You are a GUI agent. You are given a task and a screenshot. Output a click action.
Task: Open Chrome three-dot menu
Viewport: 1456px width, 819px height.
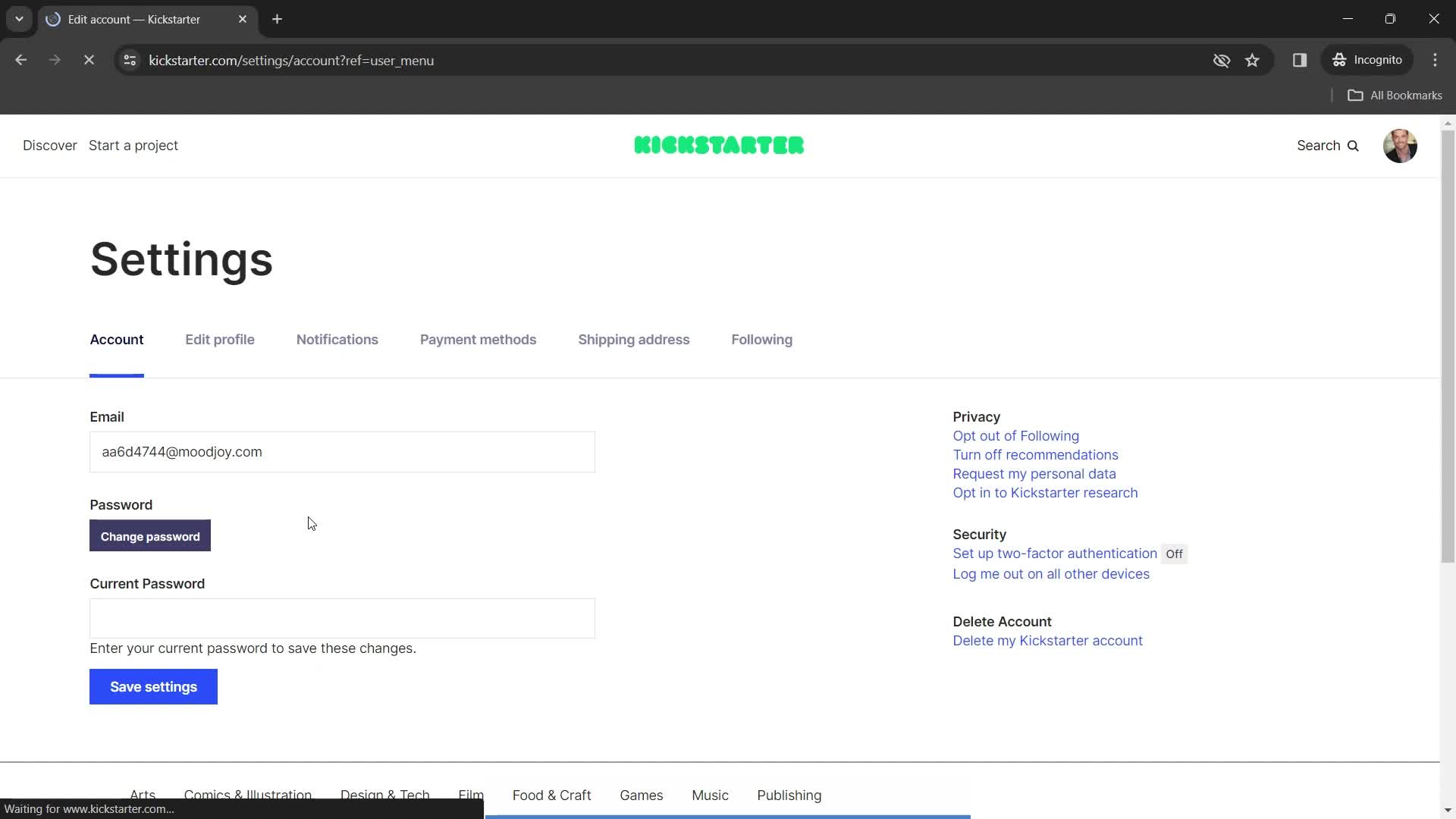(1435, 60)
